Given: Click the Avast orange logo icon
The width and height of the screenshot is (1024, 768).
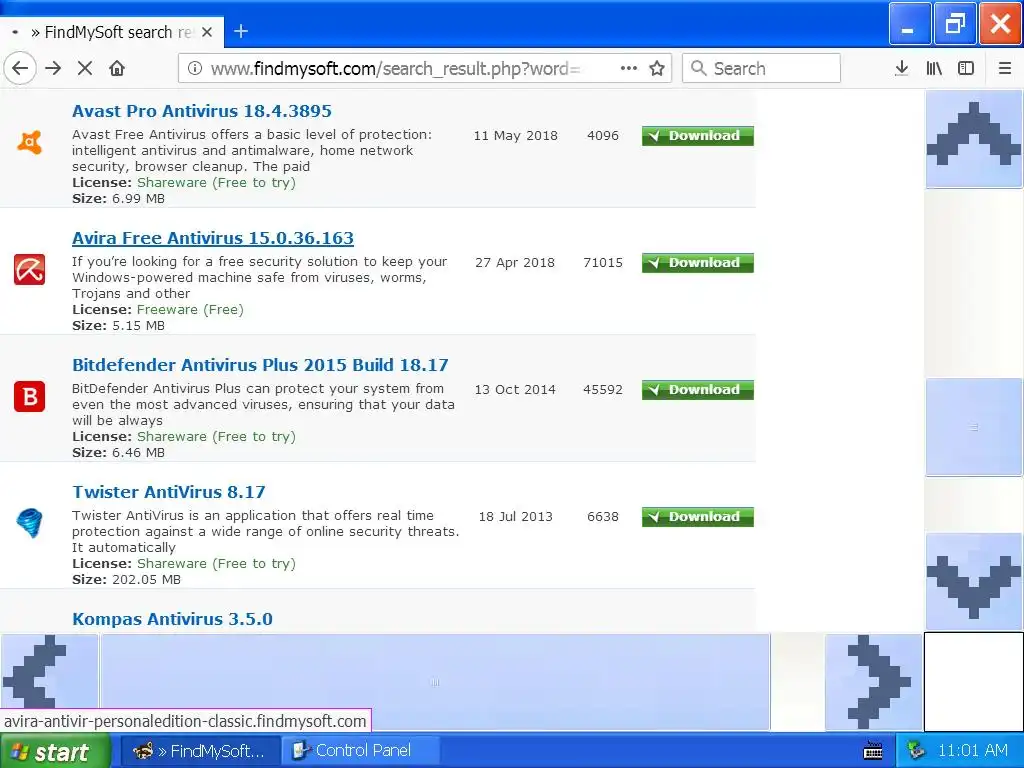Looking at the screenshot, I should pos(29,142).
